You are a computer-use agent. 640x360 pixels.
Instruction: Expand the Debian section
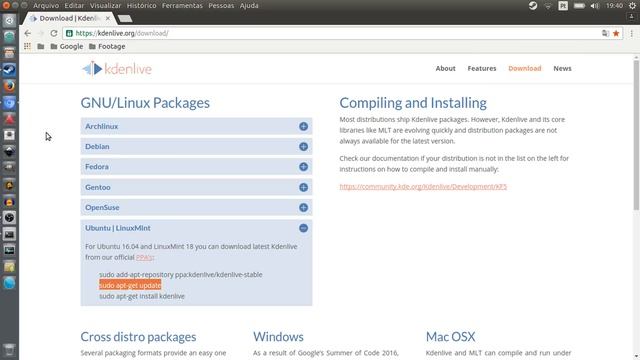[x=196, y=147]
